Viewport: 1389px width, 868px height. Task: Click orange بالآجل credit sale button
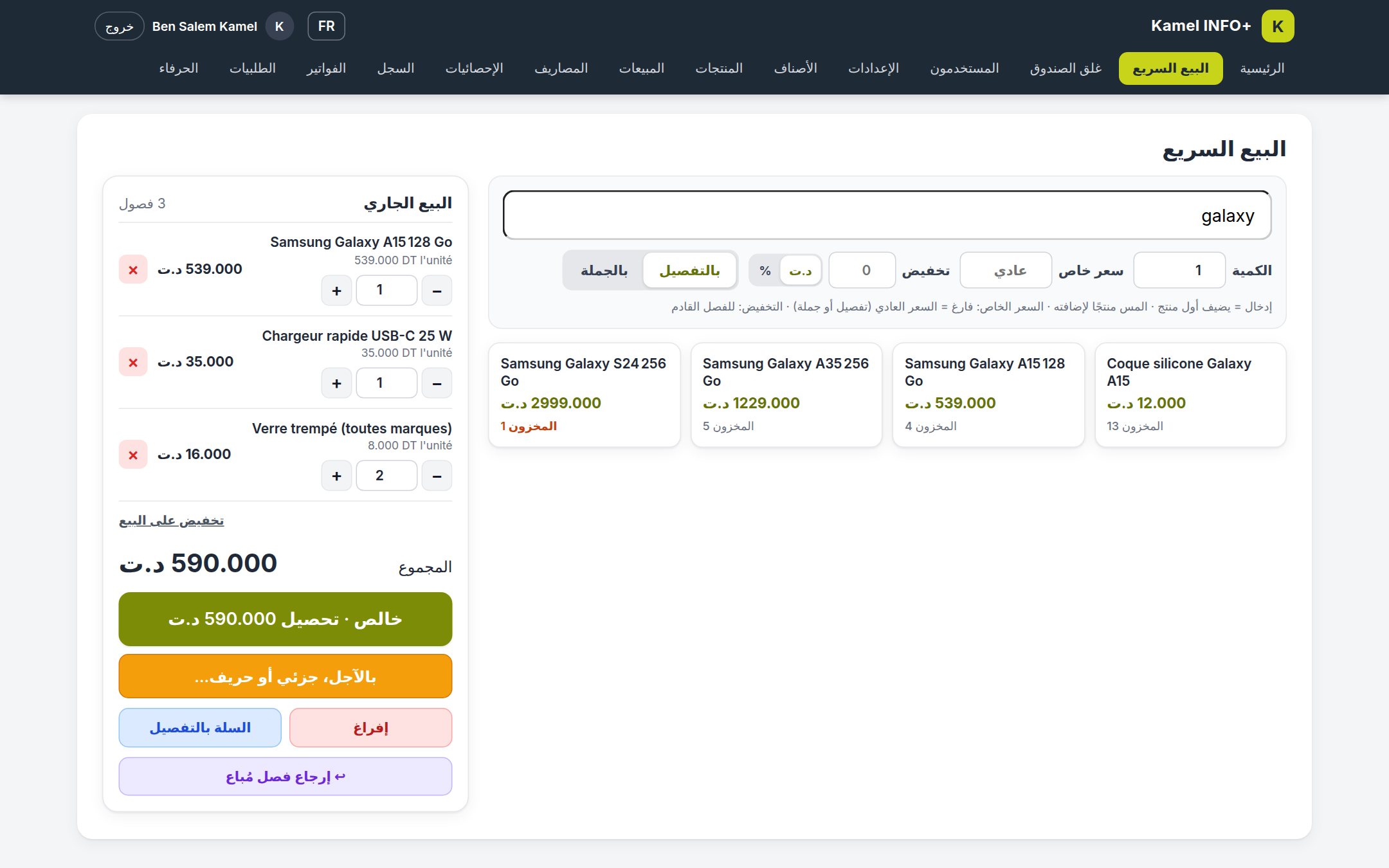[286, 676]
